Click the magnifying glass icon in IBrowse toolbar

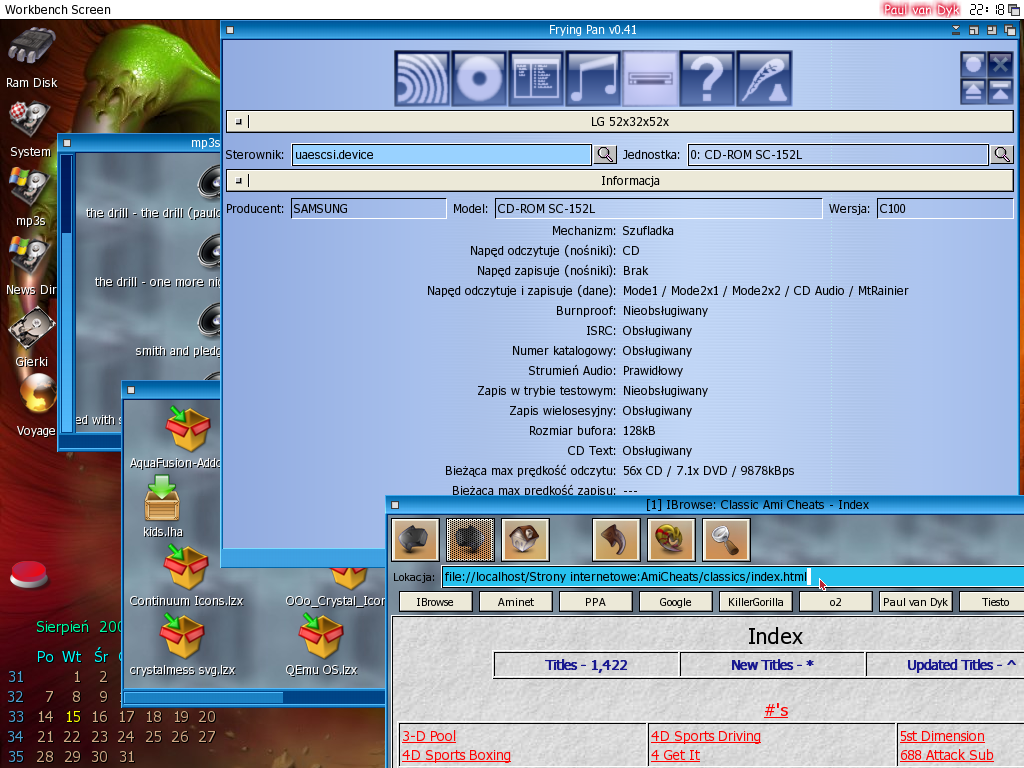[x=726, y=539]
